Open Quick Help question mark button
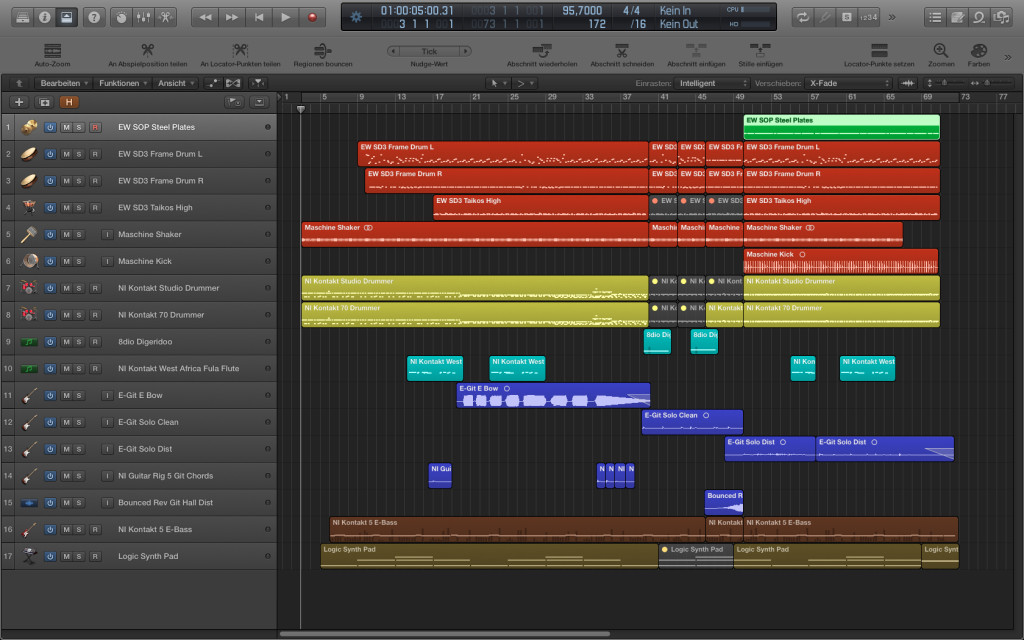Viewport: 1024px width, 640px height. (94, 17)
